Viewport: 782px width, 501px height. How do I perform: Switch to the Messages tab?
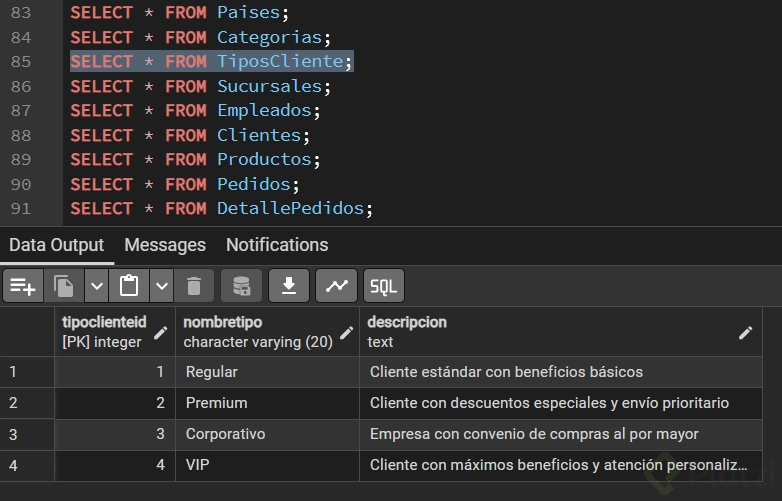pos(165,245)
